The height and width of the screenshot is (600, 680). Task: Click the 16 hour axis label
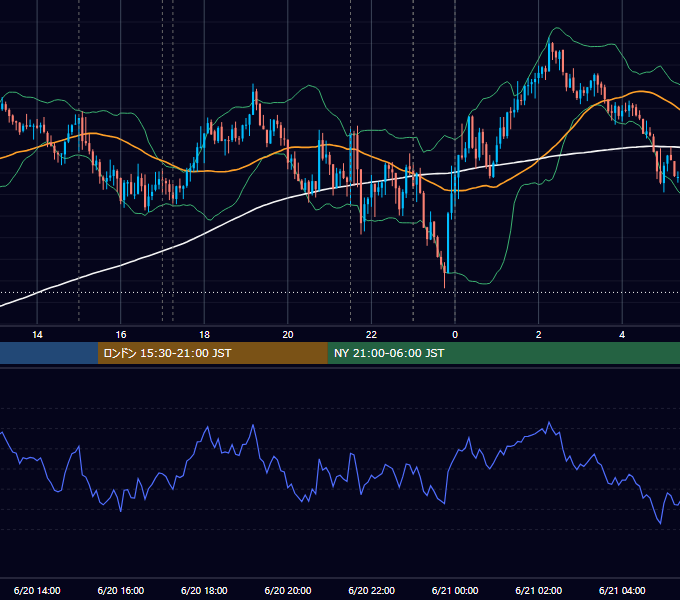pyautogui.click(x=121, y=335)
